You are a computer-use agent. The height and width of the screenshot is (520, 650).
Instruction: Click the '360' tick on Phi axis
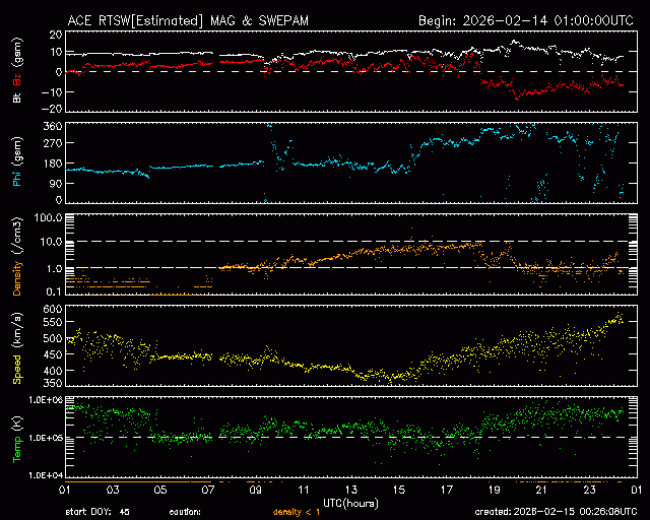52,126
